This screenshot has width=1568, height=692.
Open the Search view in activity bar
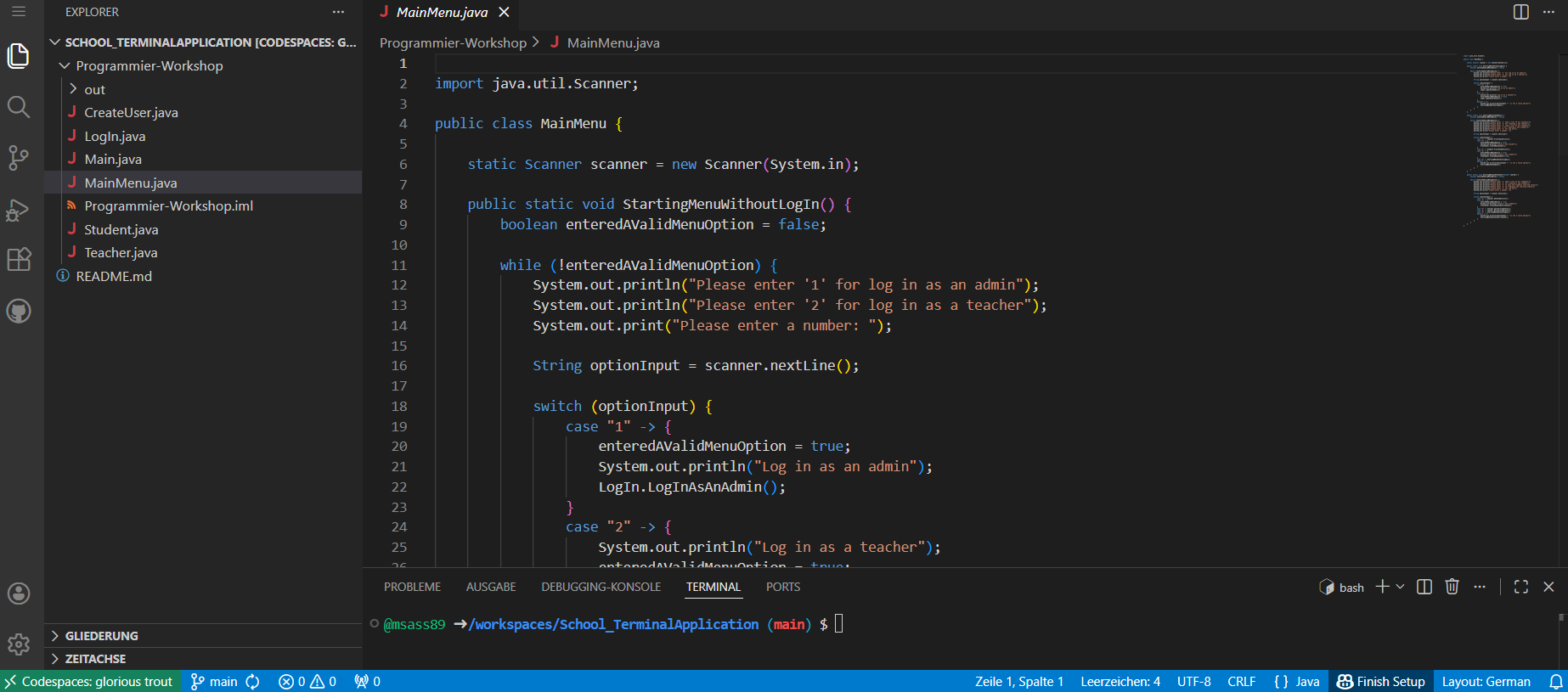[x=19, y=107]
